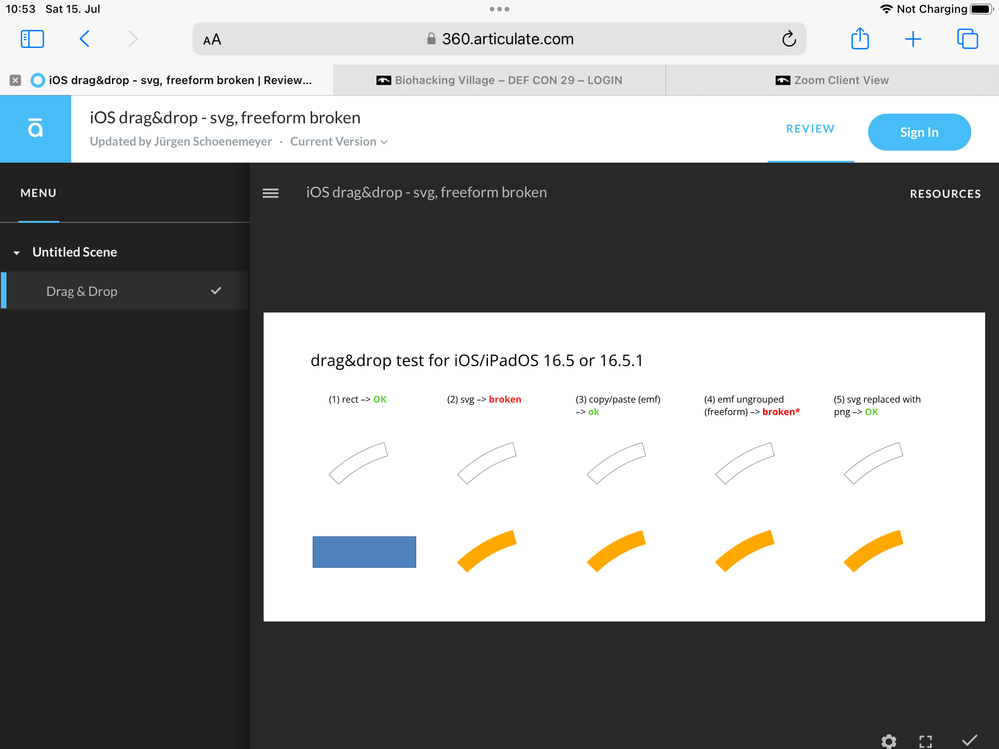Click the player title next to hamburger
The width and height of the screenshot is (999, 749).
[426, 192]
